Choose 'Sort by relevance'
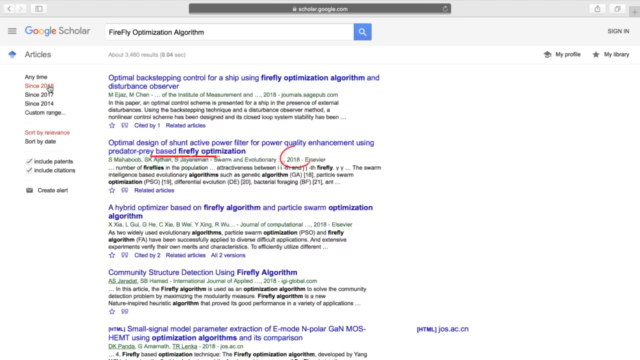This screenshot has width=640, height=360. click(47, 133)
